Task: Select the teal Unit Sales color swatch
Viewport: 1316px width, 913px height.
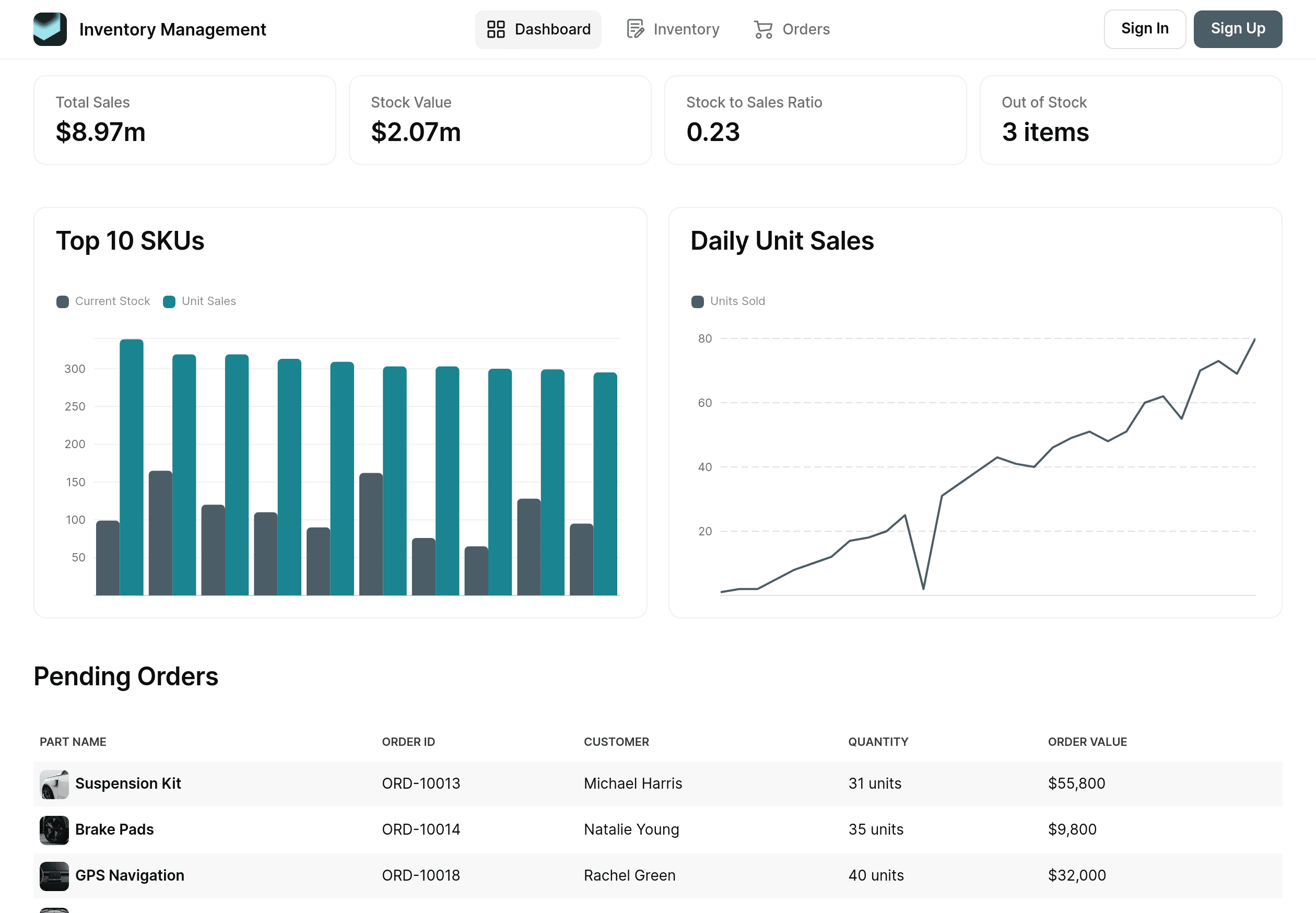Action: [x=169, y=301]
